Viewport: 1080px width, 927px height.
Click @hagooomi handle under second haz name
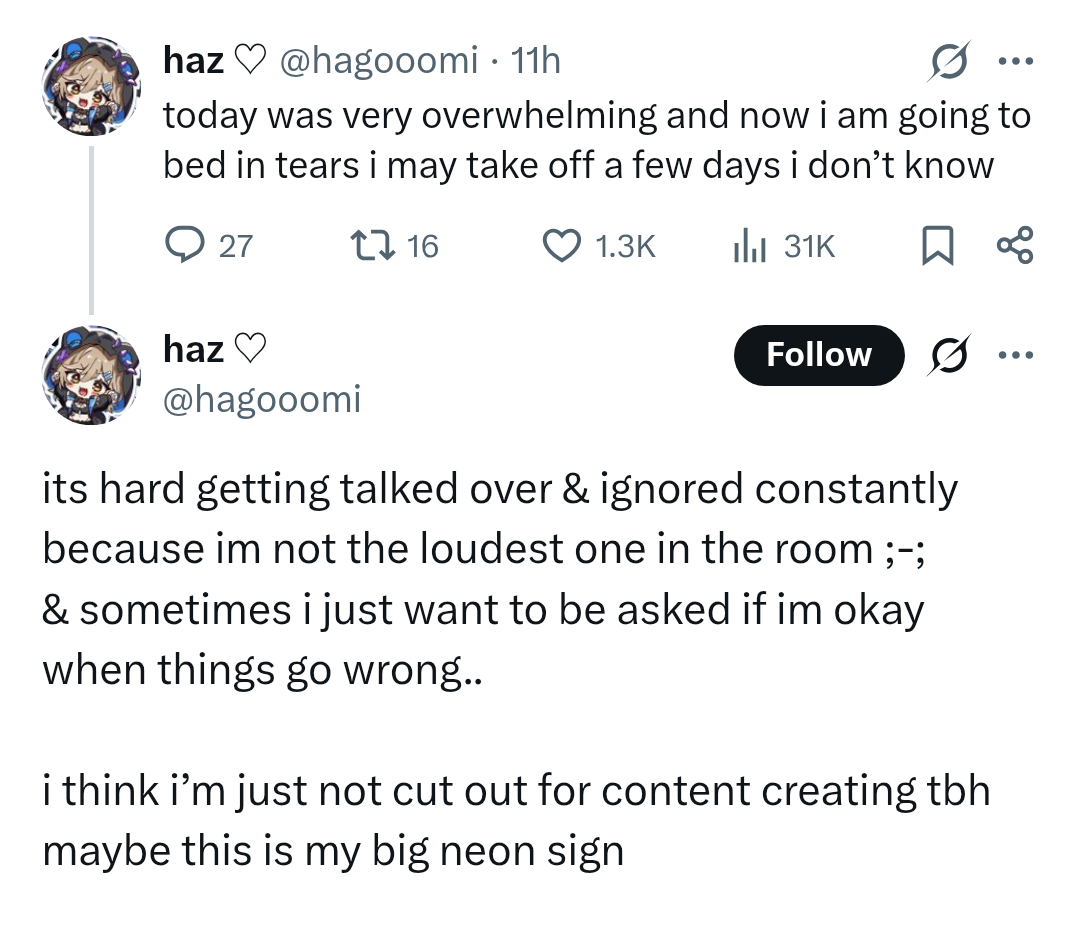click(262, 399)
